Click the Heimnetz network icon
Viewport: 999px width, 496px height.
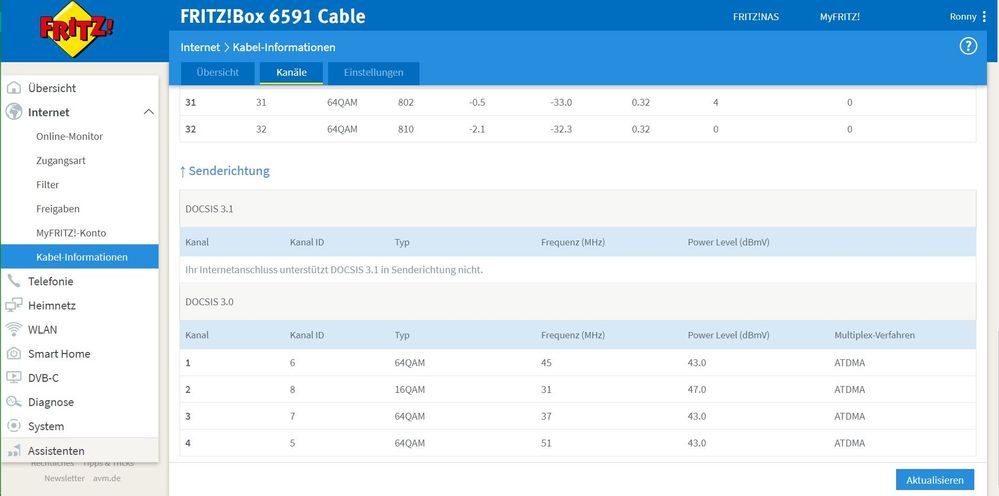point(14,305)
